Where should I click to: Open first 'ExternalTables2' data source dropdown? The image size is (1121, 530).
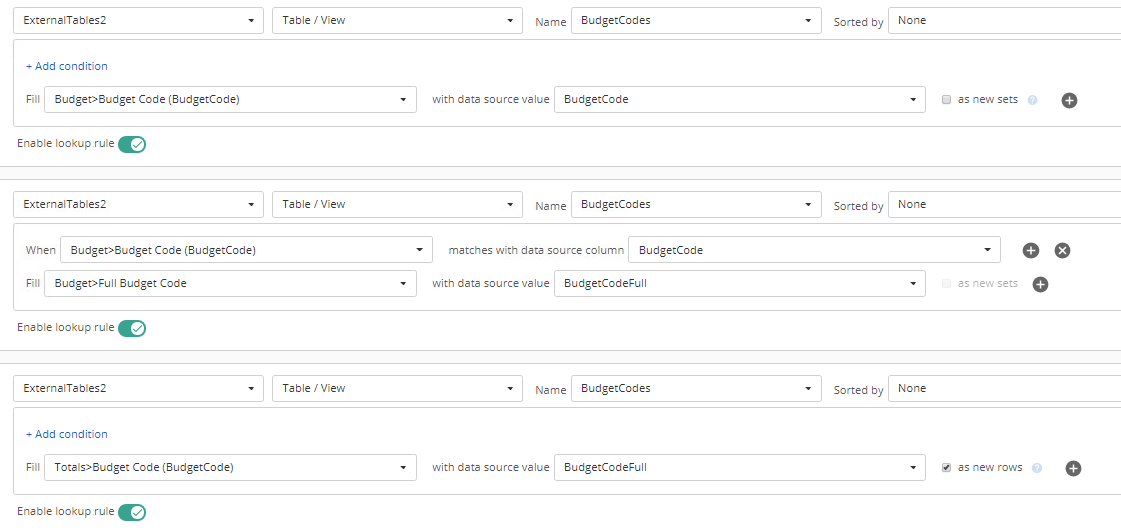click(x=139, y=21)
